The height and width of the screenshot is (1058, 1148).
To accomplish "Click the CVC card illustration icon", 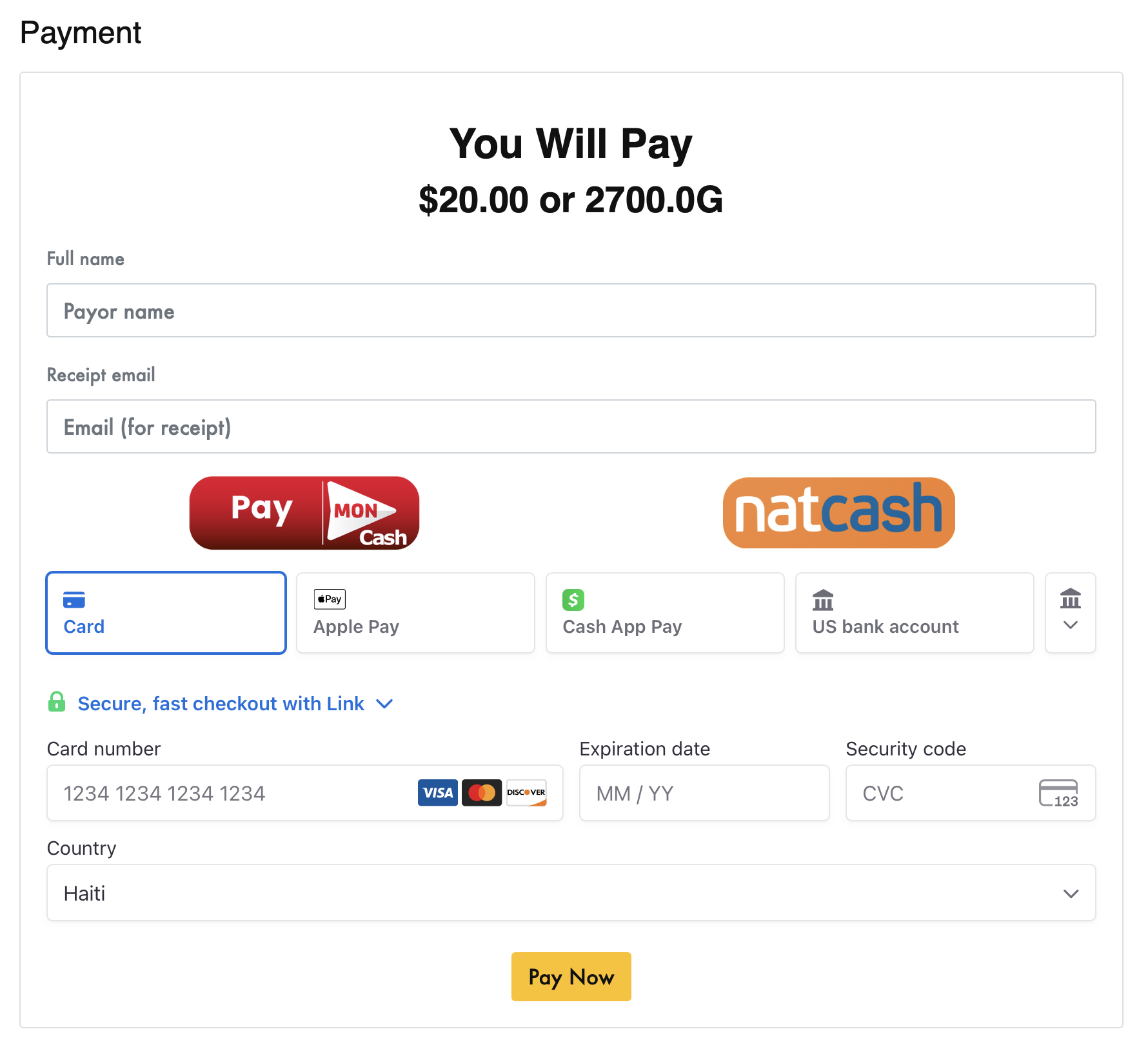I will point(1058,793).
